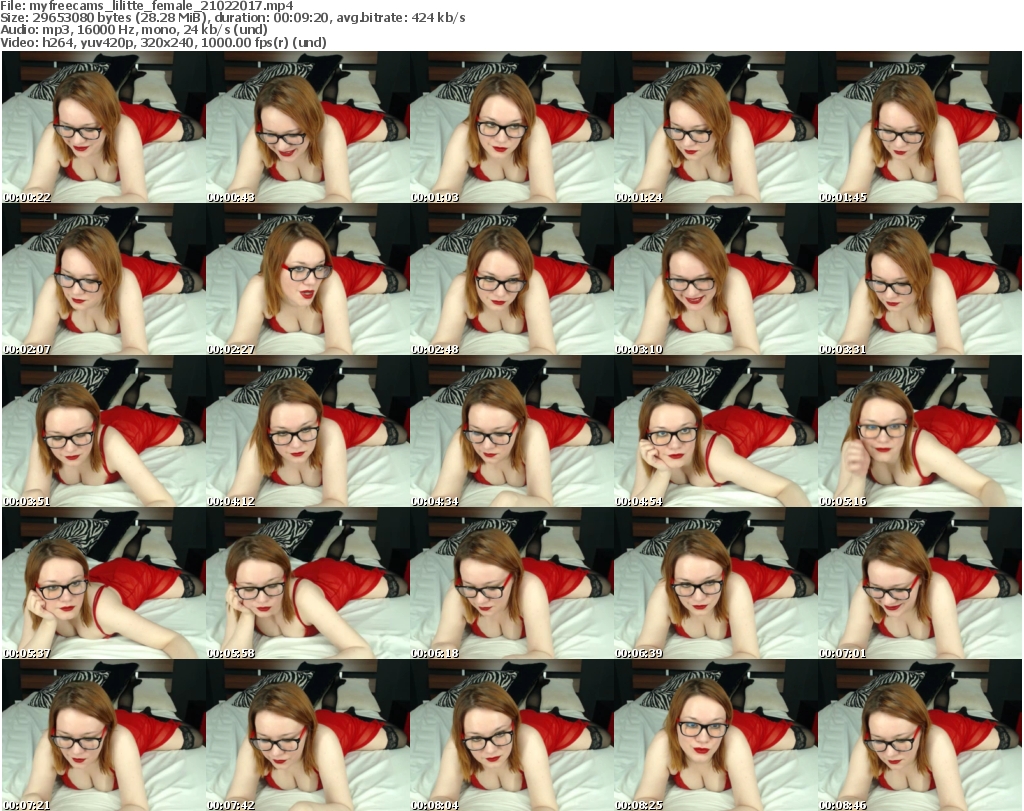Open the frame stamped 00:02:07

pyautogui.click(x=104, y=279)
